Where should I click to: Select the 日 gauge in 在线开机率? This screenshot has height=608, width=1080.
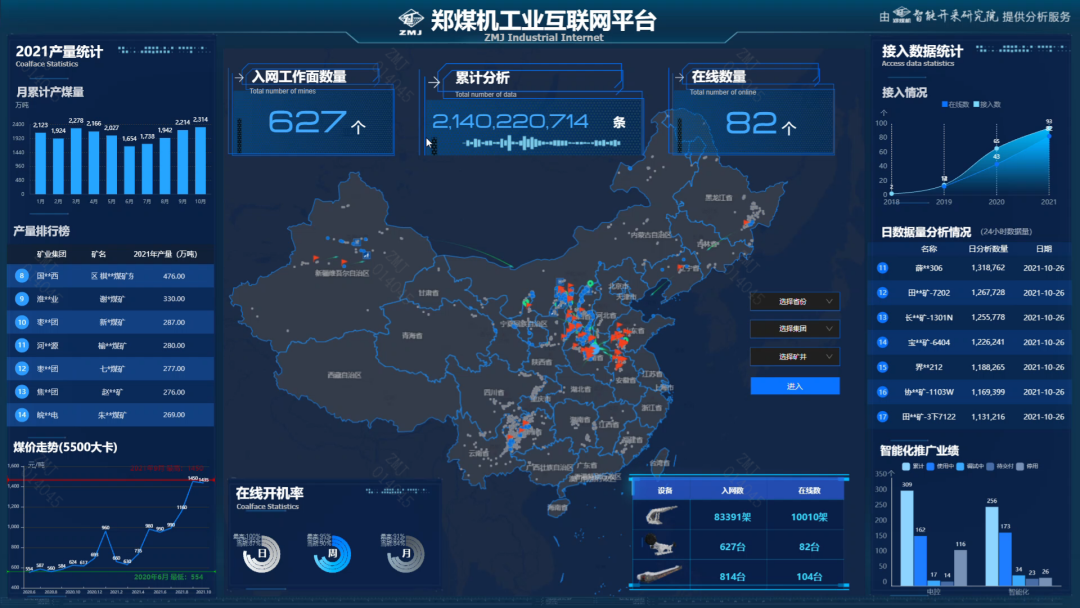click(262, 554)
